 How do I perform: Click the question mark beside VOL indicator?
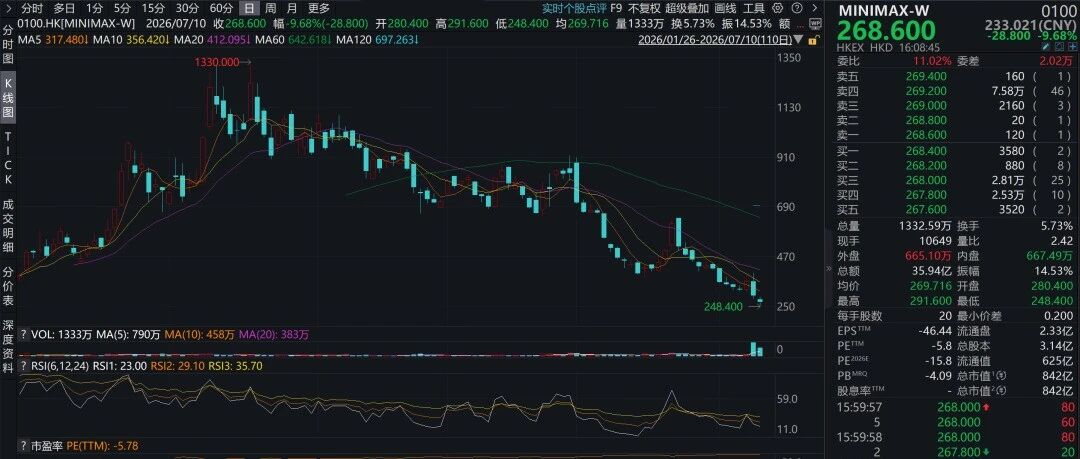(23, 334)
